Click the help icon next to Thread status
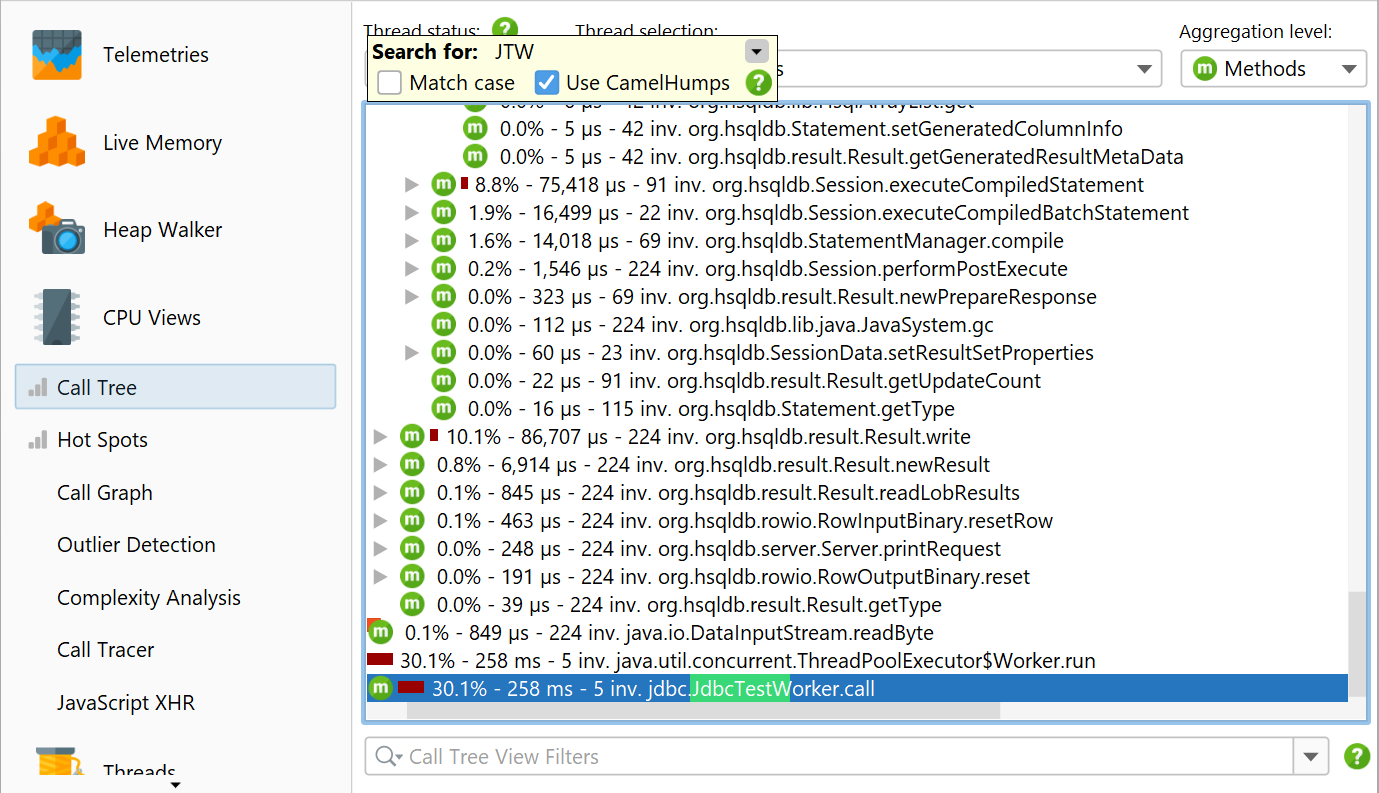The height and width of the screenshot is (793, 1379). coord(505,29)
